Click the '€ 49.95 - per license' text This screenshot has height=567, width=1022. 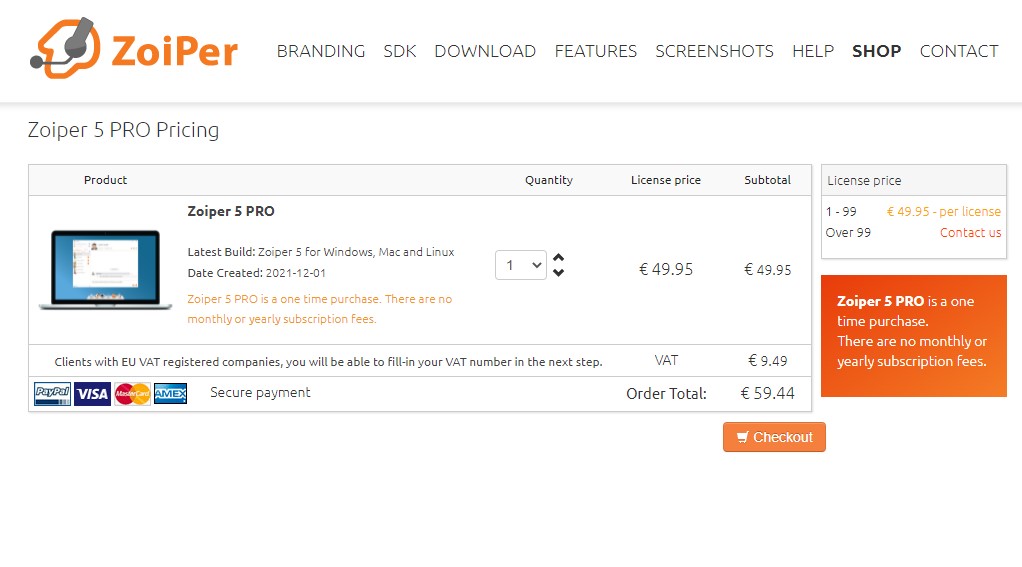coord(943,212)
